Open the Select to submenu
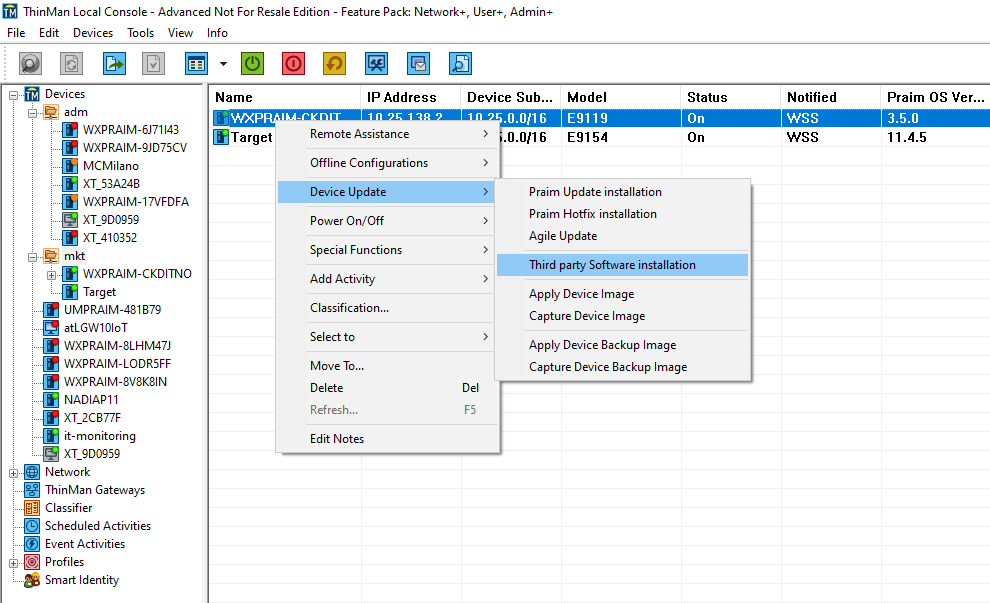 (x=388, y=337)
